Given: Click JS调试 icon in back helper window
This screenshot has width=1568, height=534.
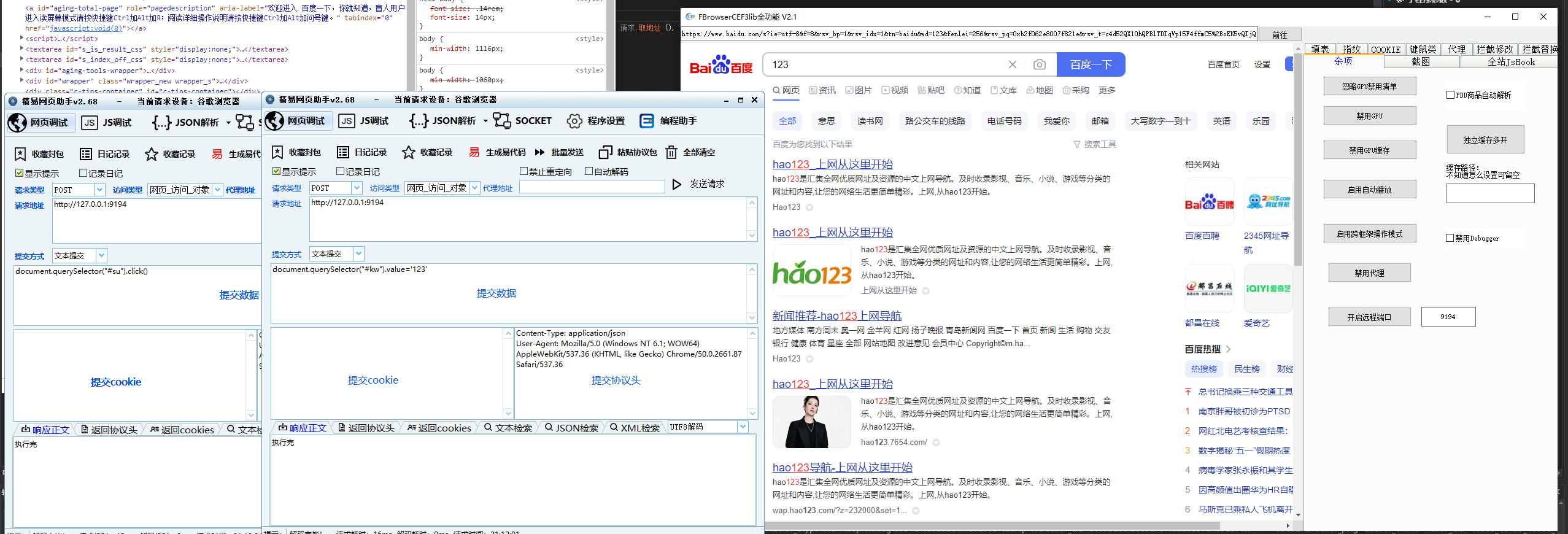Looking at the screenshot, I should click(90, 123).
